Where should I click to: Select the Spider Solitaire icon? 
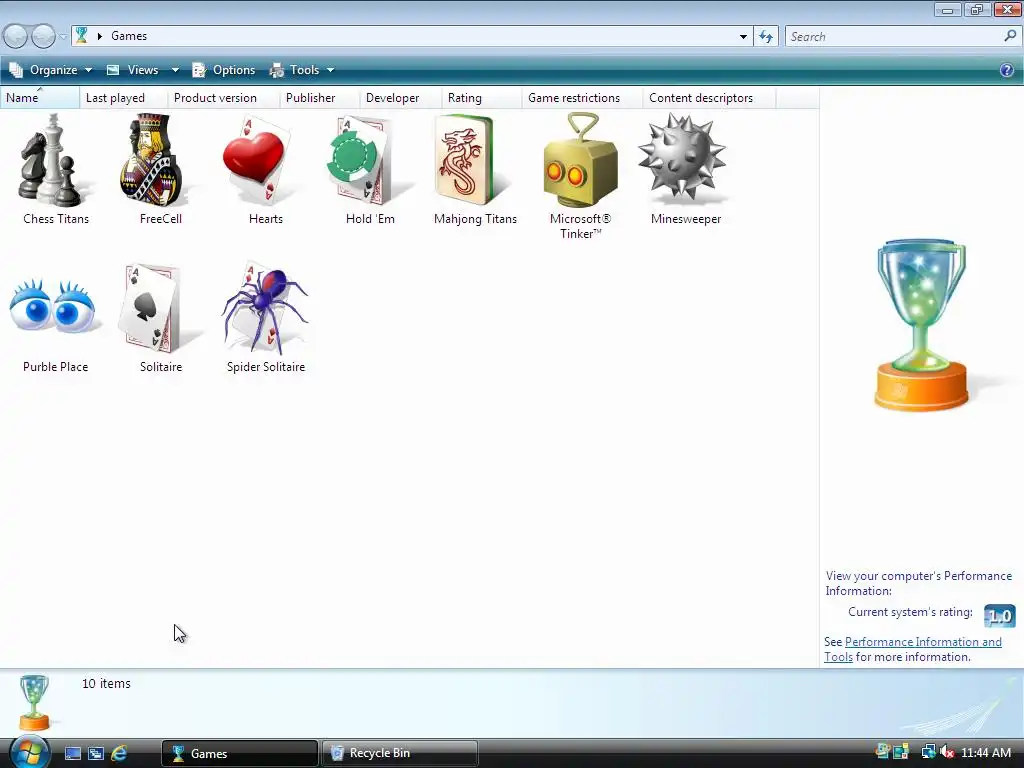264,308
